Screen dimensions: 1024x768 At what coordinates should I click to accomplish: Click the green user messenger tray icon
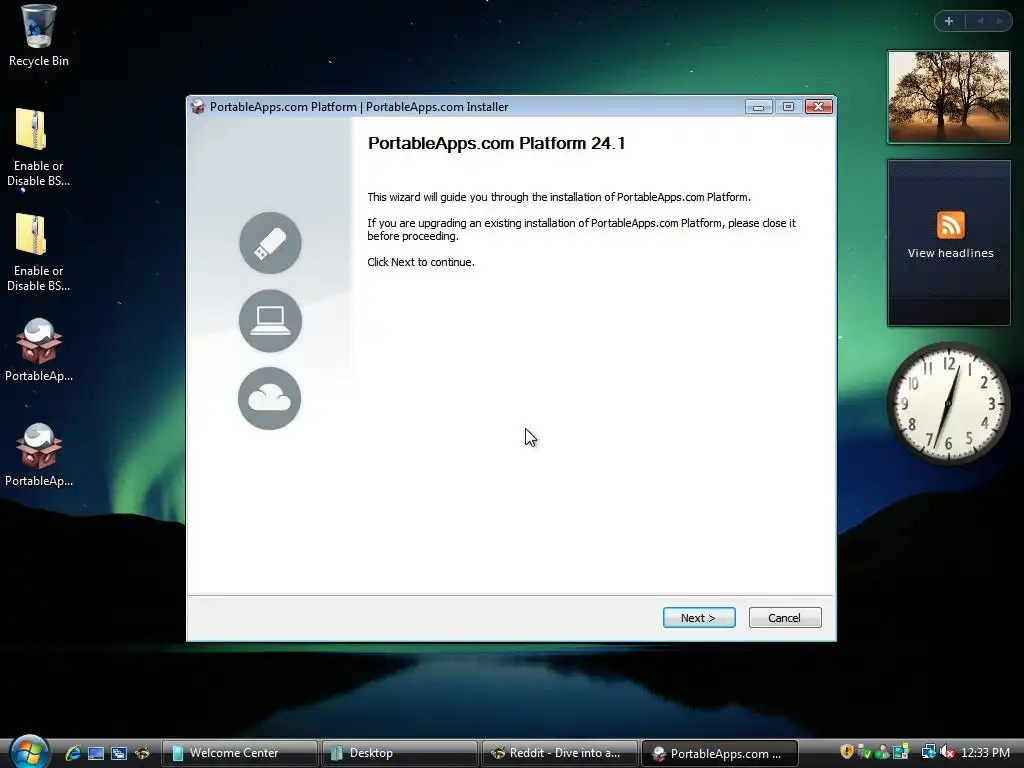click(x=882, y=752)
